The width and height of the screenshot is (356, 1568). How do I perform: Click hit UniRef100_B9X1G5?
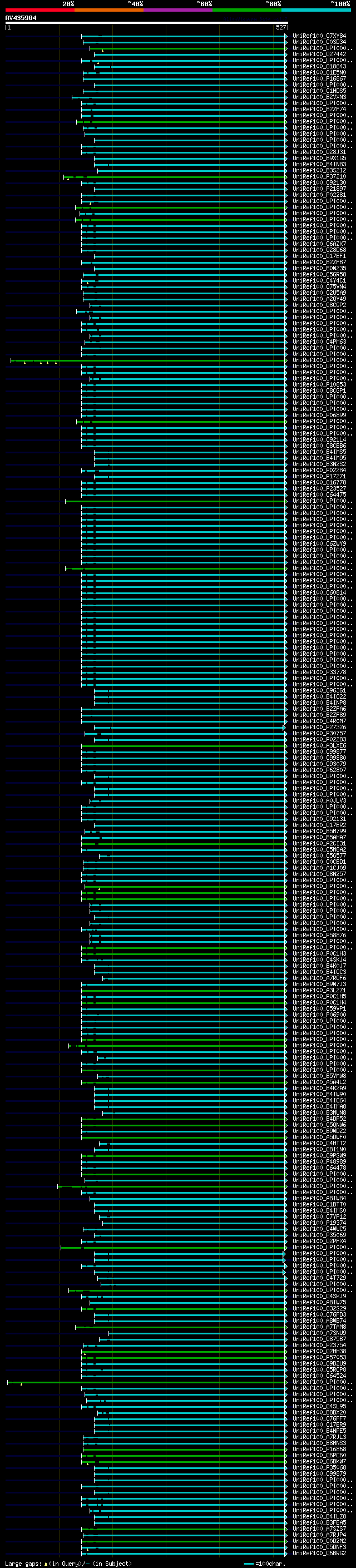coord(319,159)
